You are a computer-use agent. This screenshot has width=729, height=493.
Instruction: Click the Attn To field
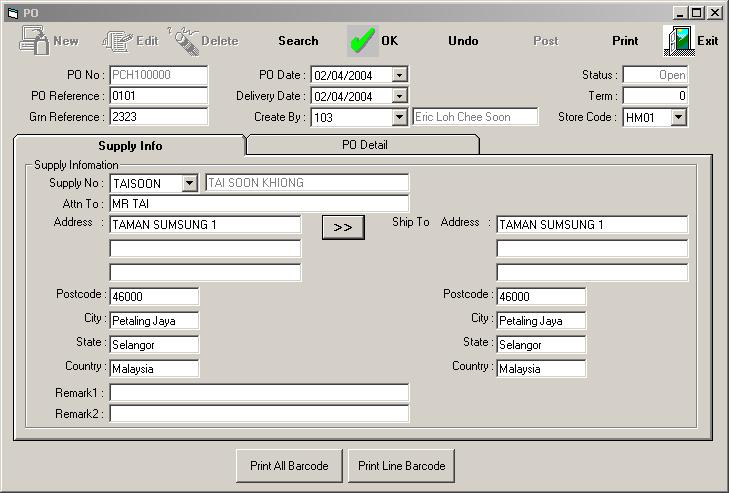259,204
